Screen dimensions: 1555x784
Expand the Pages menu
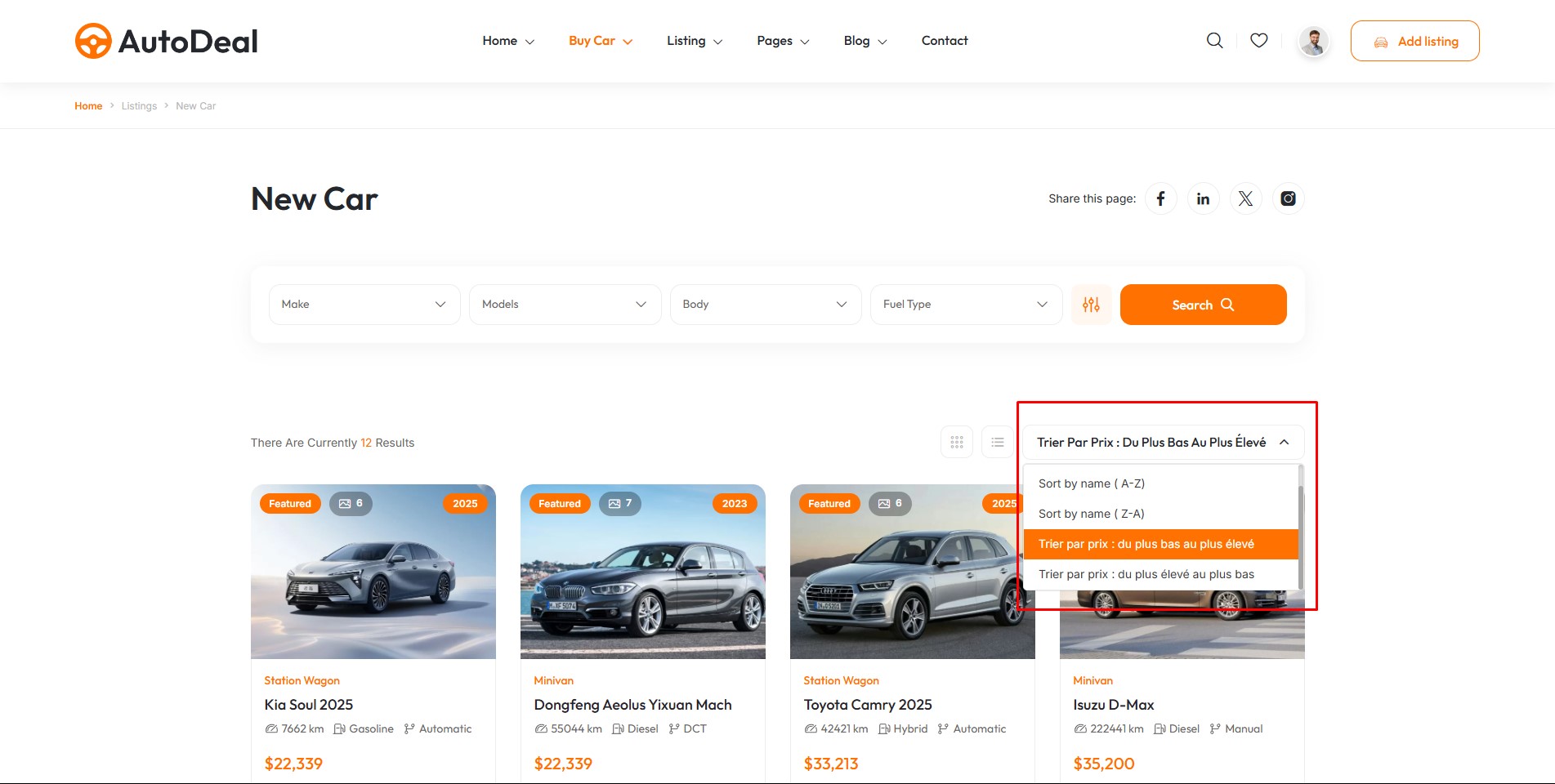click(783, 41)
